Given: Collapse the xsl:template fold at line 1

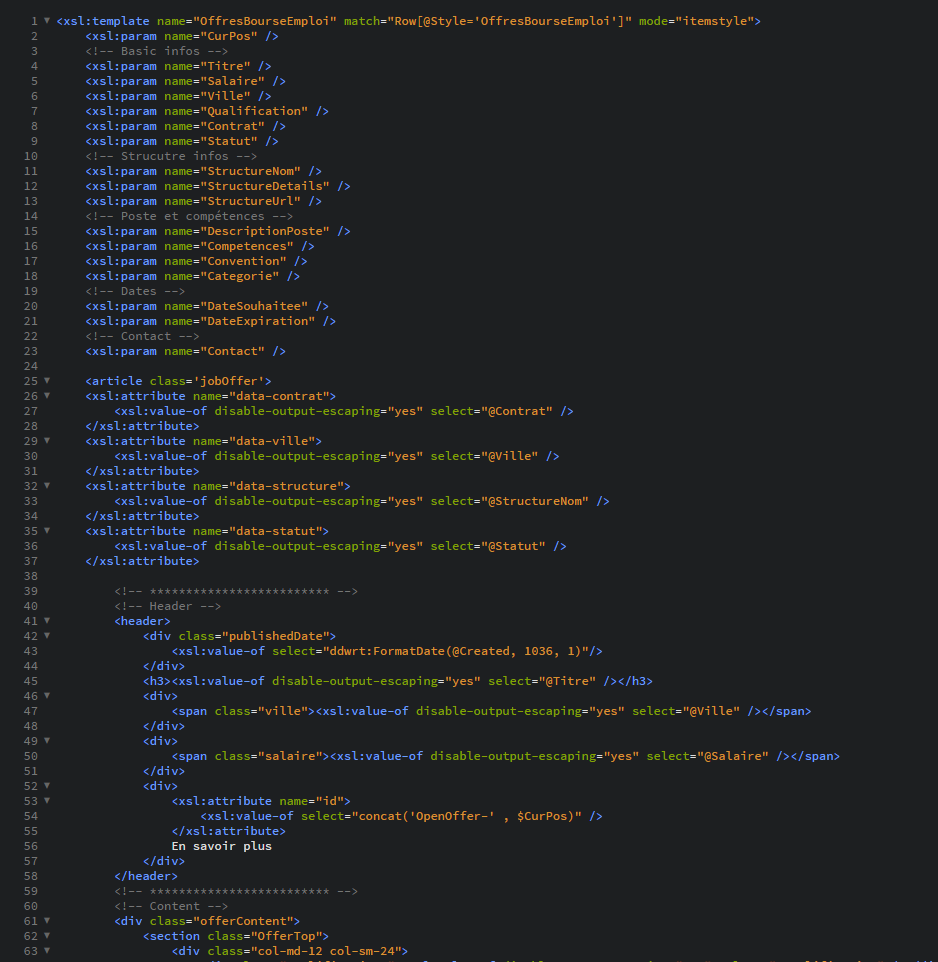Looking at the screenshot, I should click(x=47, y=21).
